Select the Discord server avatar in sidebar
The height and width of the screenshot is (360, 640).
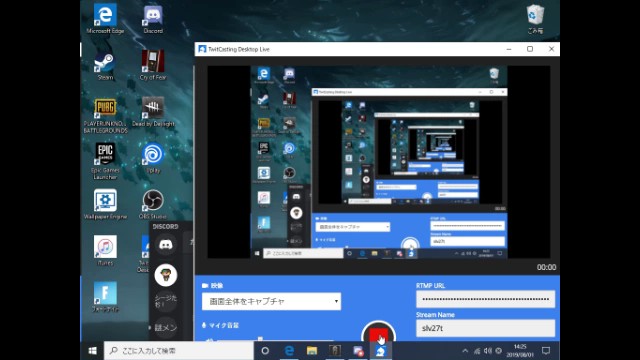coord(166,275)
